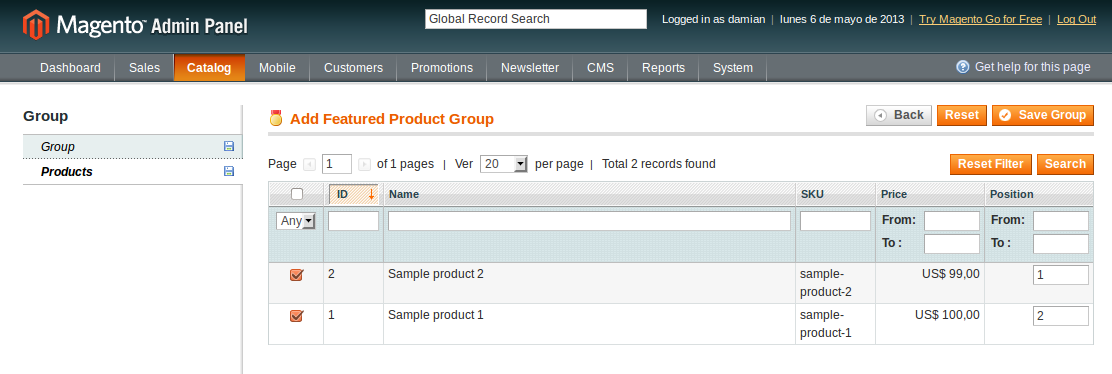Follow the 'Try Magento Go for Free' link
Screen dimensions: 1112x374
(x=980, y=19)
